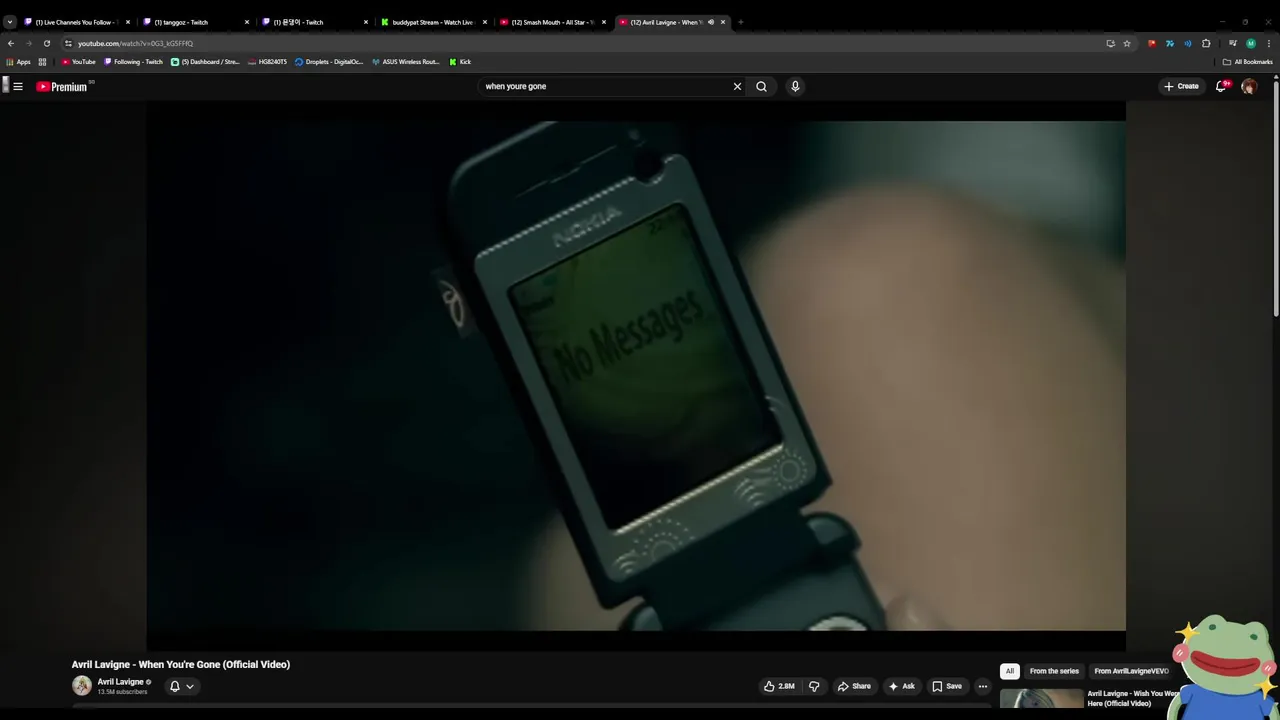Open the Chrome three-dot menu

(1269, 43)
